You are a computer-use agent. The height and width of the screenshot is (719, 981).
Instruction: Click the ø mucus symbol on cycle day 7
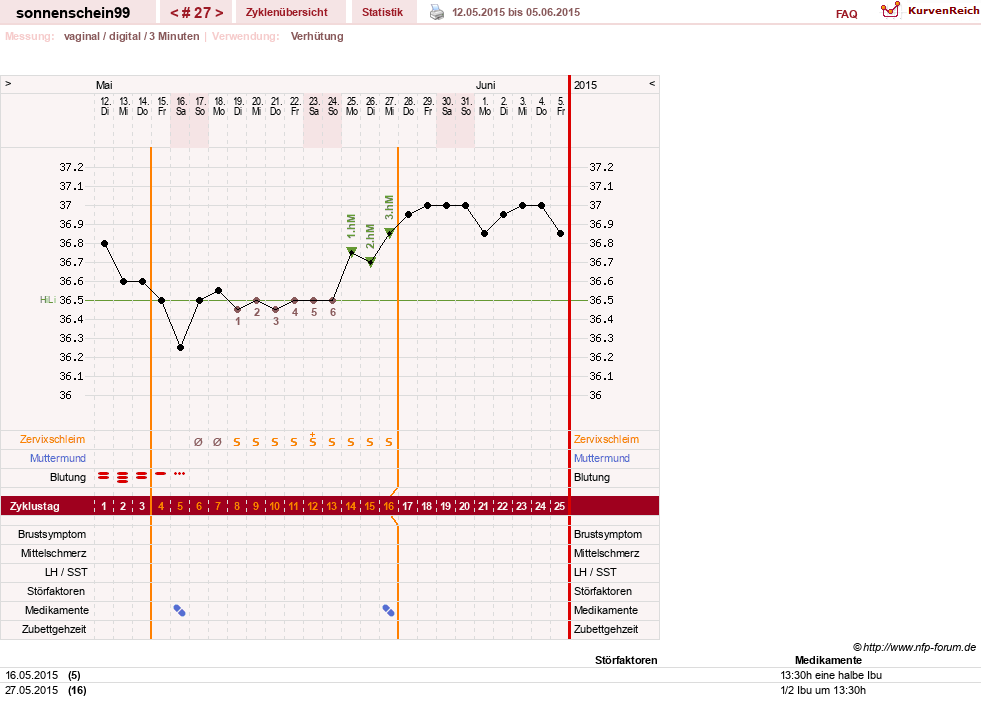click(x=217, y=442)
